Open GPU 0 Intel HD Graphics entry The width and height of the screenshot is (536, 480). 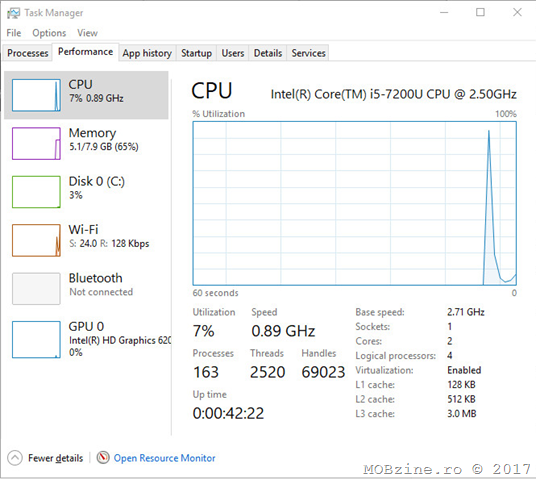(86, 339)
